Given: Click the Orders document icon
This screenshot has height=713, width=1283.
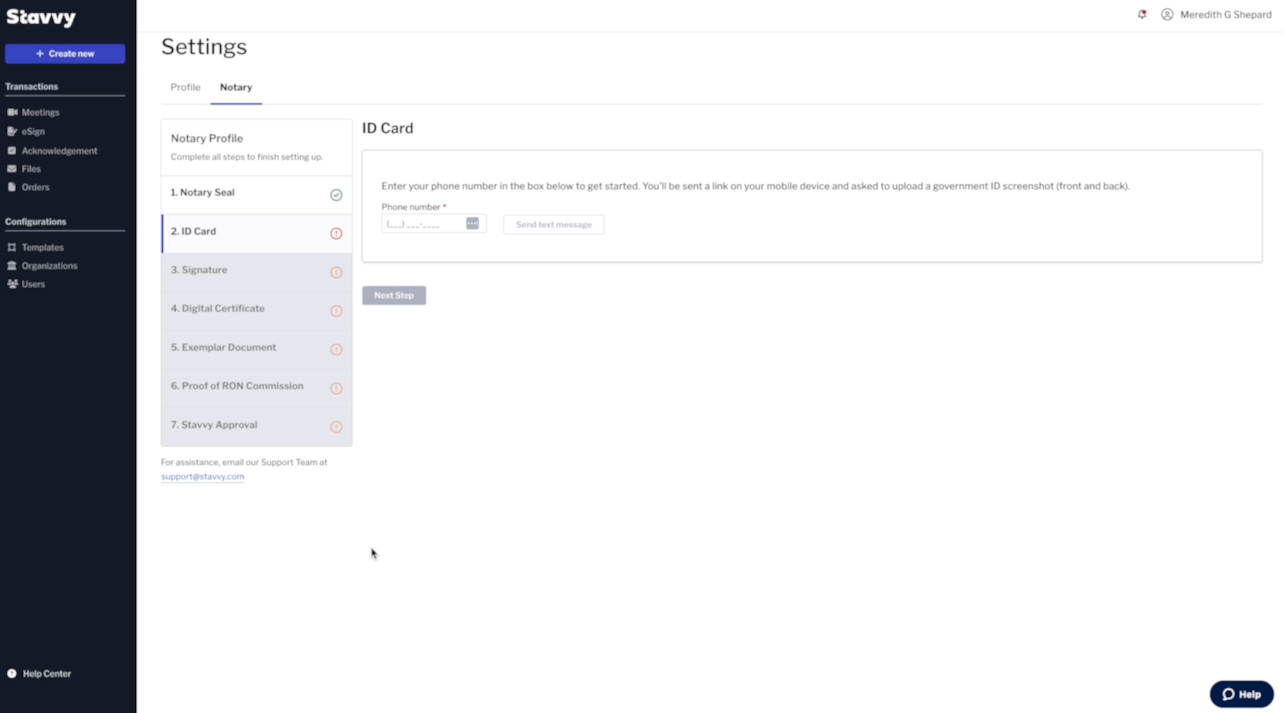Looking at the screenshot, I should point(12,187).
